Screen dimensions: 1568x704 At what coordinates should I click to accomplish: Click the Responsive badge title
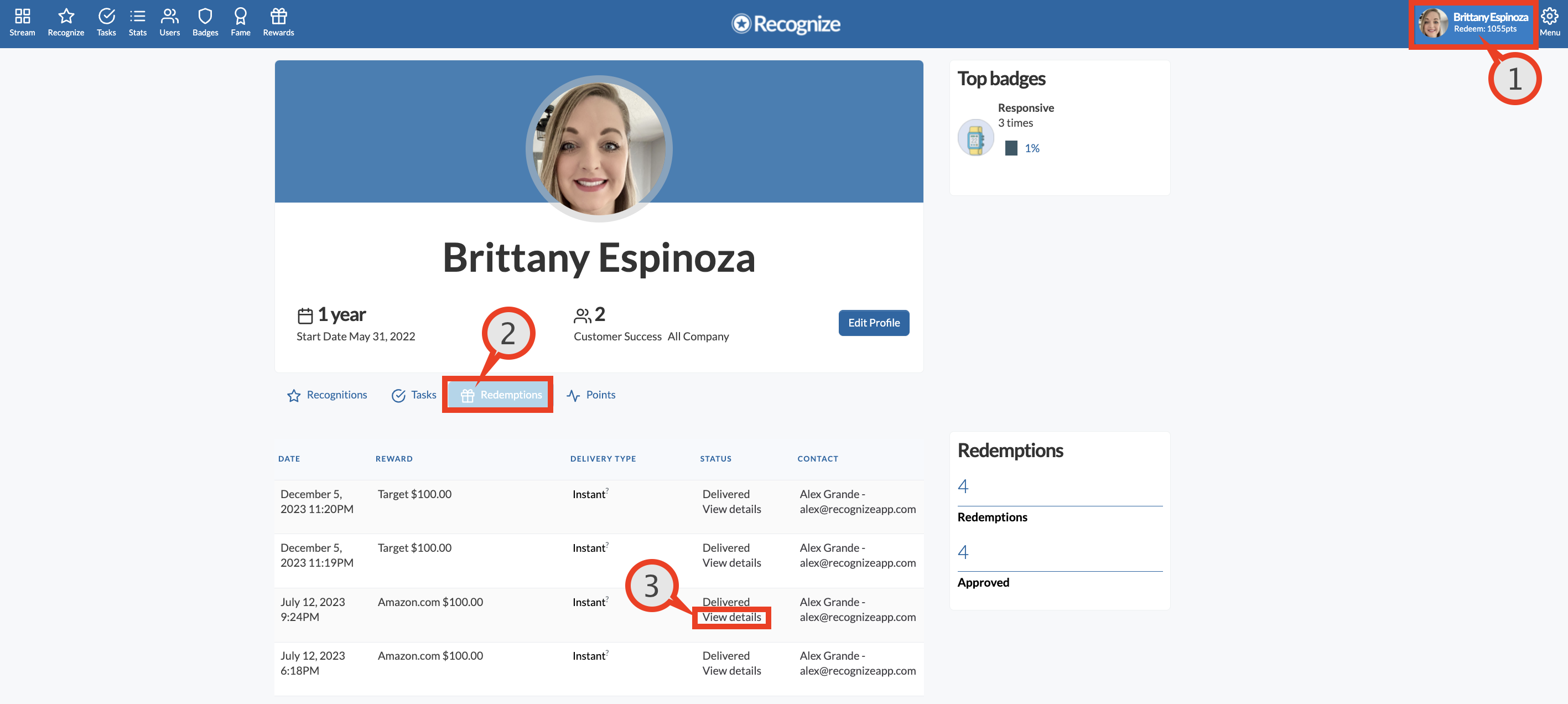pyautogui.click(x=1026, y=108)
